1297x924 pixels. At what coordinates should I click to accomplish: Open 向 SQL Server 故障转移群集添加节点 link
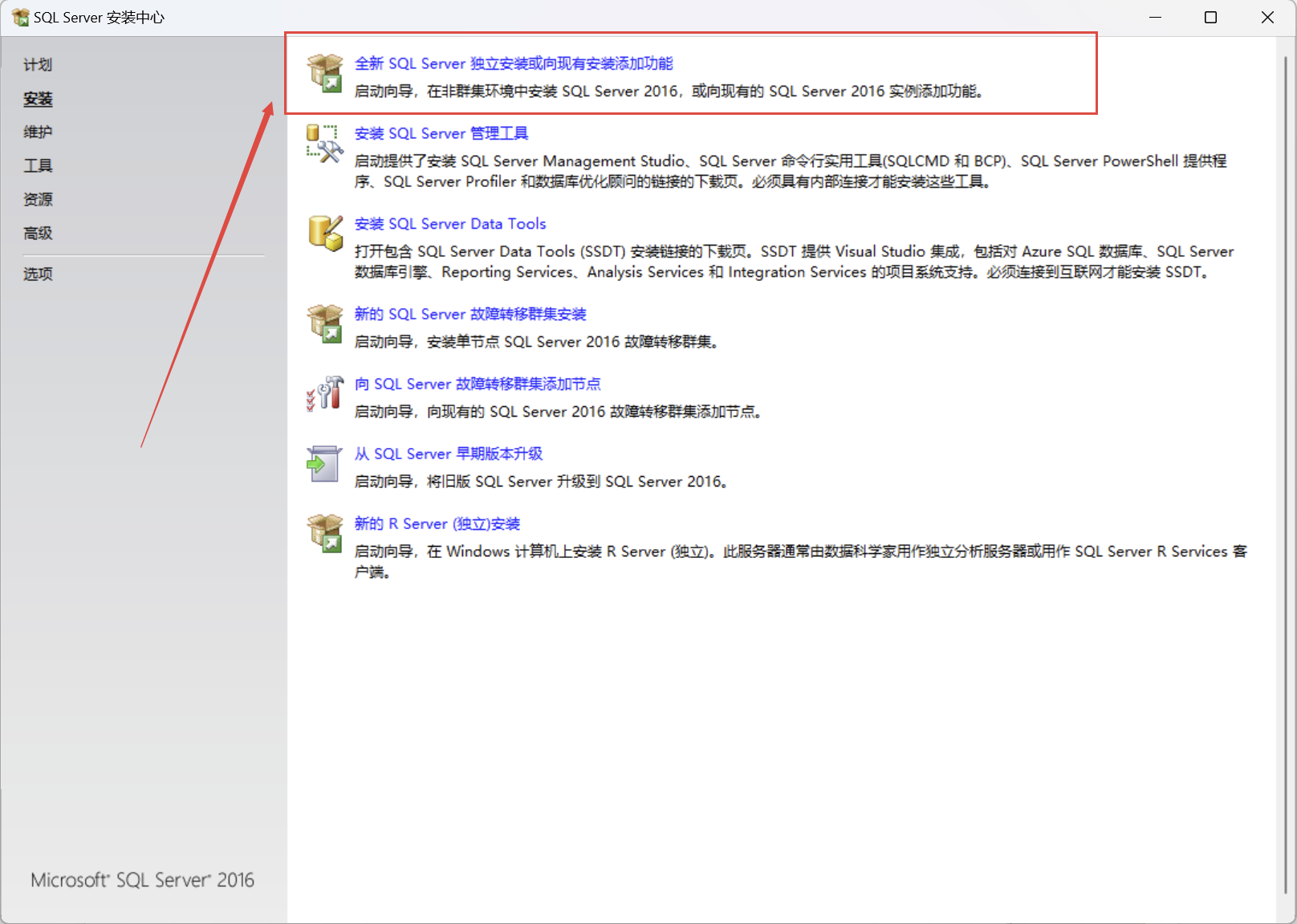(x=478, y=384)
